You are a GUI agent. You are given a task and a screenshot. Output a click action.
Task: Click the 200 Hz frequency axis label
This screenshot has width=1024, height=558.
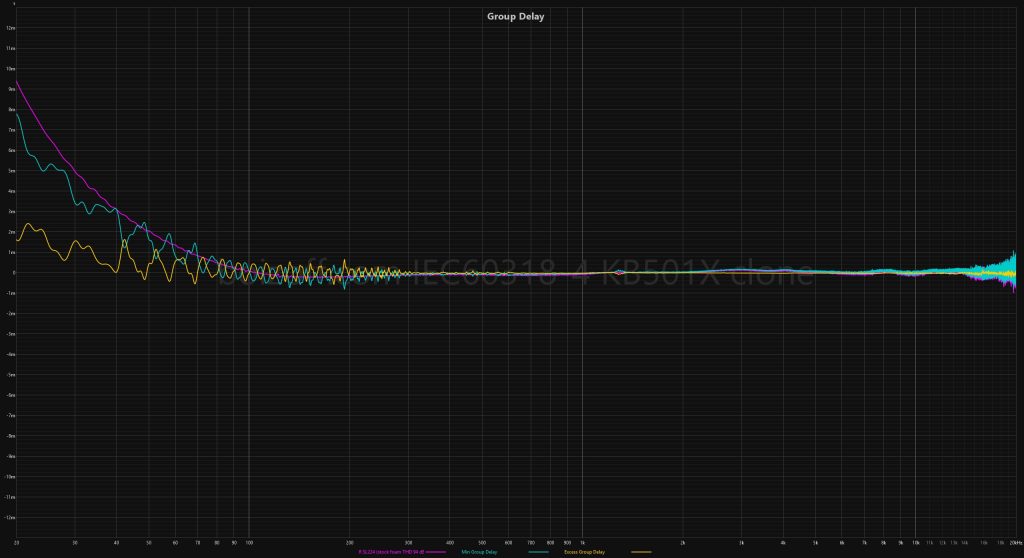pyautogui.click(x=349, y=541)
